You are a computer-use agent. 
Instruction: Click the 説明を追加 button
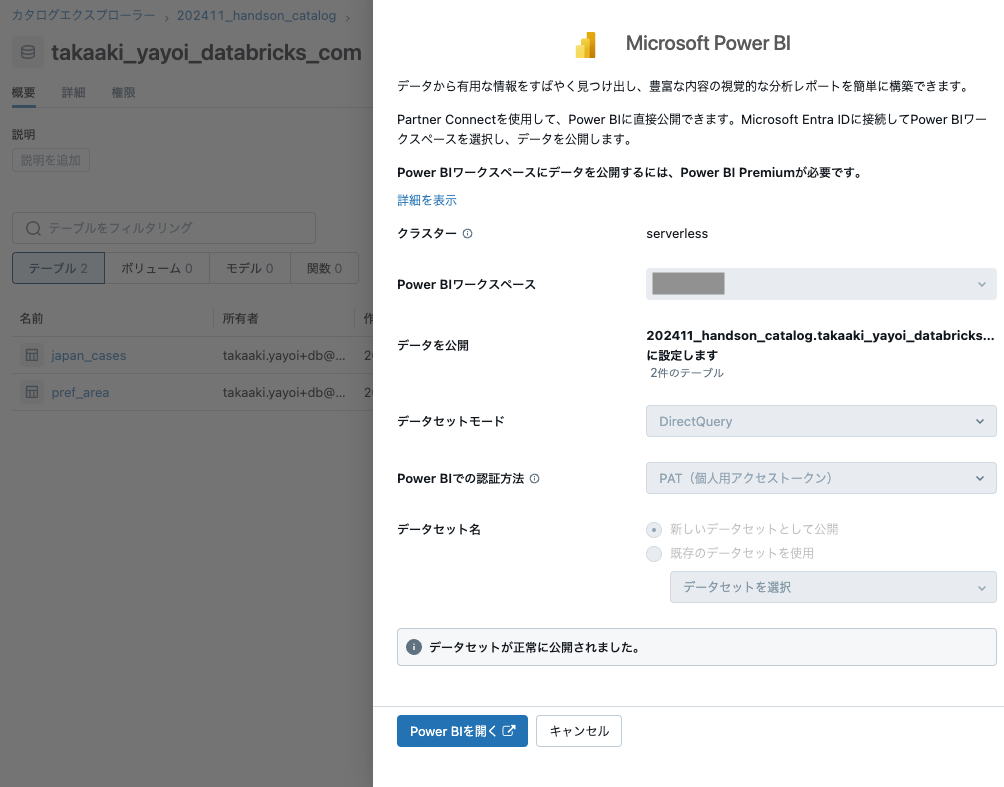[x=51, y=160]
